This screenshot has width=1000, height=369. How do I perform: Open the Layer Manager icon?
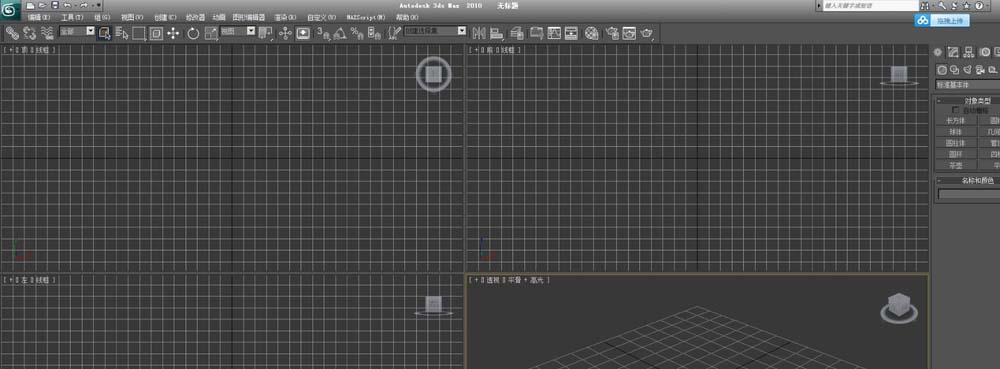(517, 33)
